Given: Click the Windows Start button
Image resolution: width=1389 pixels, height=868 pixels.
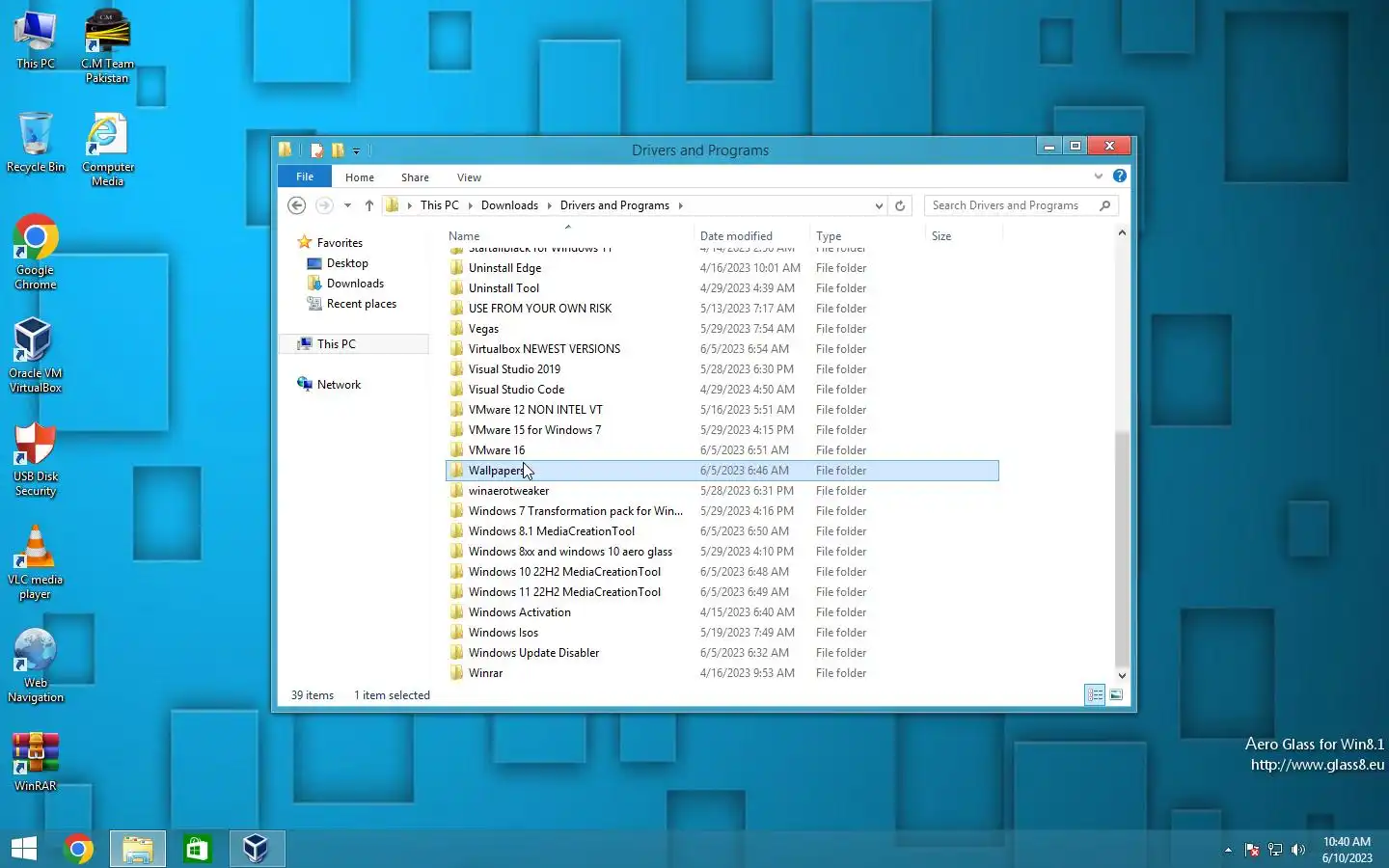Looking at the screenshot, I should click(x=24, y=849).
